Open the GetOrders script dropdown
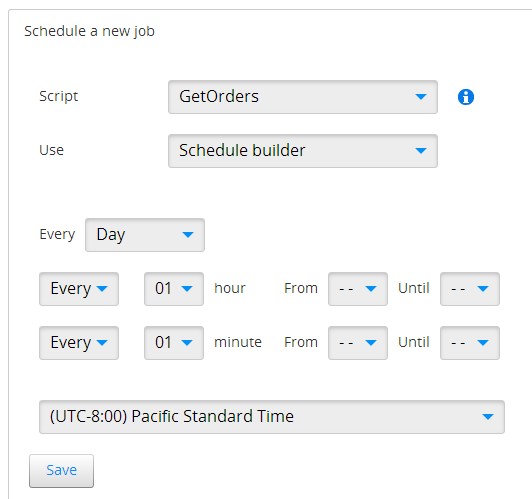The width and height of the screenshot is (532, 499). tap(303, 97)
